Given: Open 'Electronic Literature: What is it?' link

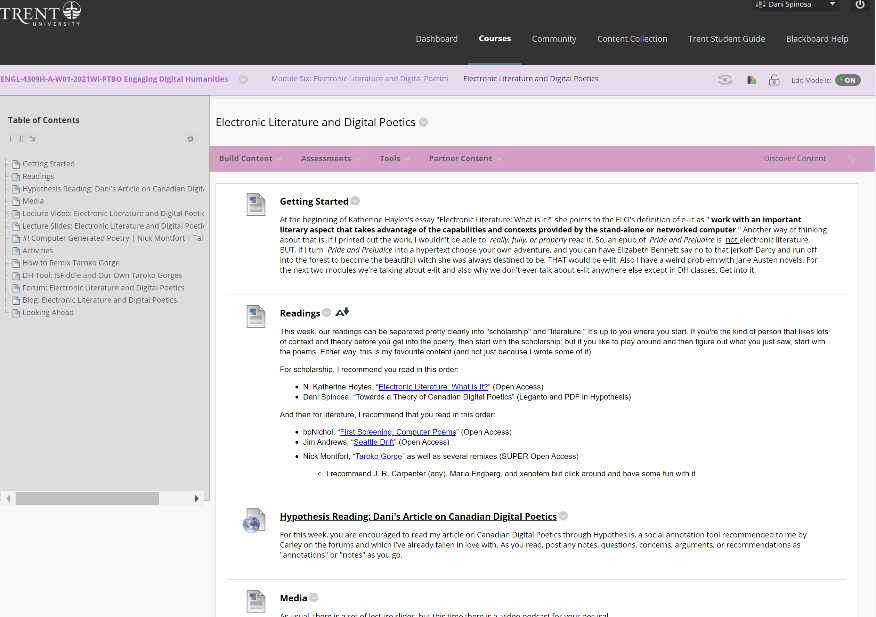Looking at the screenshot, I should 434,387.
